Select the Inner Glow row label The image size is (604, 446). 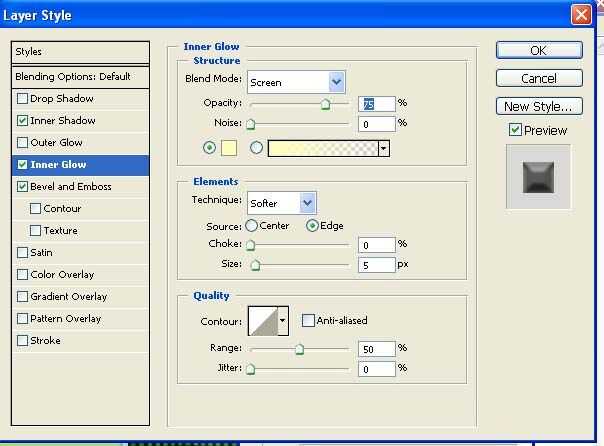(x=58, y=164)
